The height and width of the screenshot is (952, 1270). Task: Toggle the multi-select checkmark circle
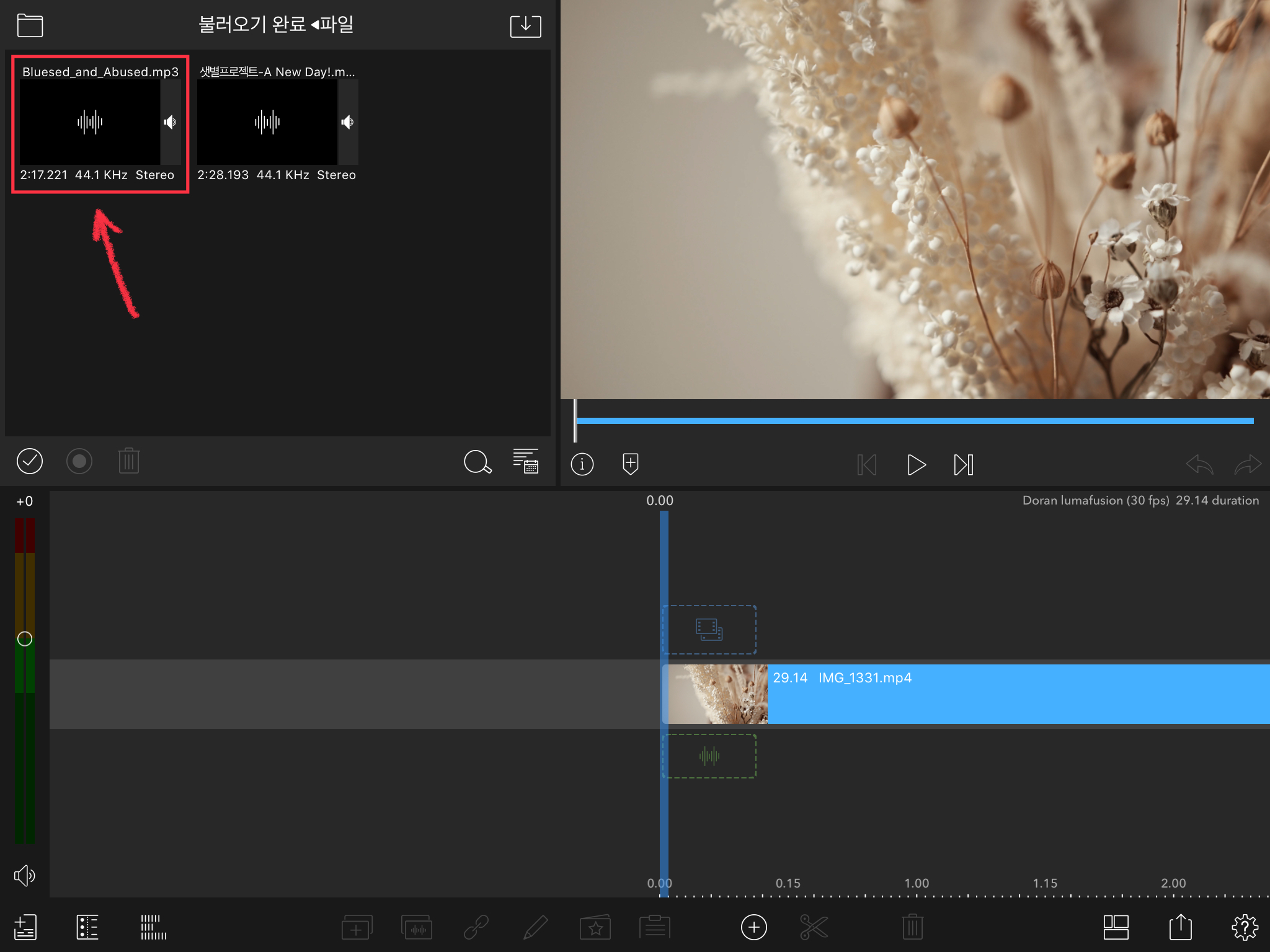coord(30,461)
